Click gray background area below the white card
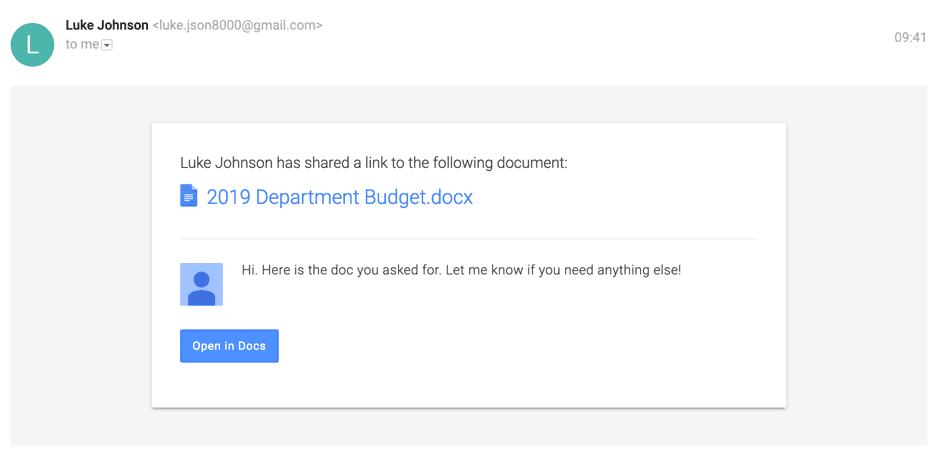939x456 pixels. coord(469,427)
